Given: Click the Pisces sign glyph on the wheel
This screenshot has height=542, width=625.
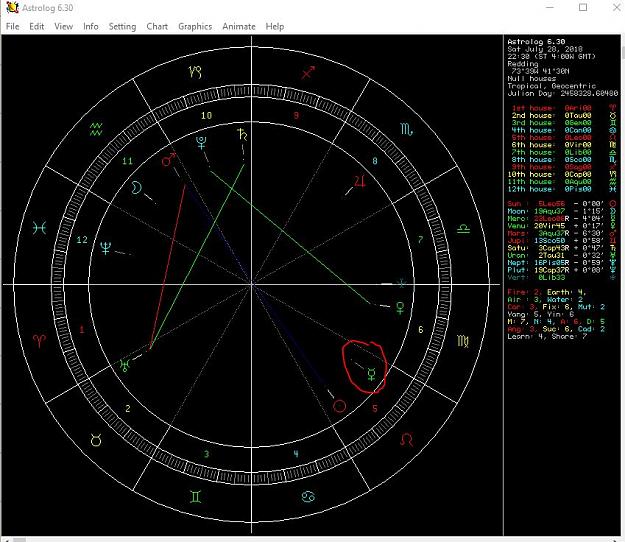Looking at the screenshot, I should [x=39, y=228].
